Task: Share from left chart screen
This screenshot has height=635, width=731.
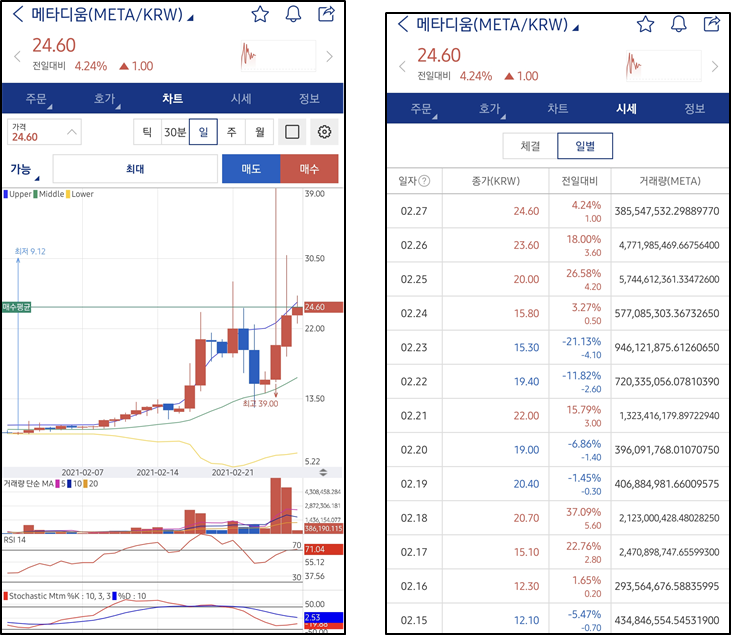Action: (326, 14)
